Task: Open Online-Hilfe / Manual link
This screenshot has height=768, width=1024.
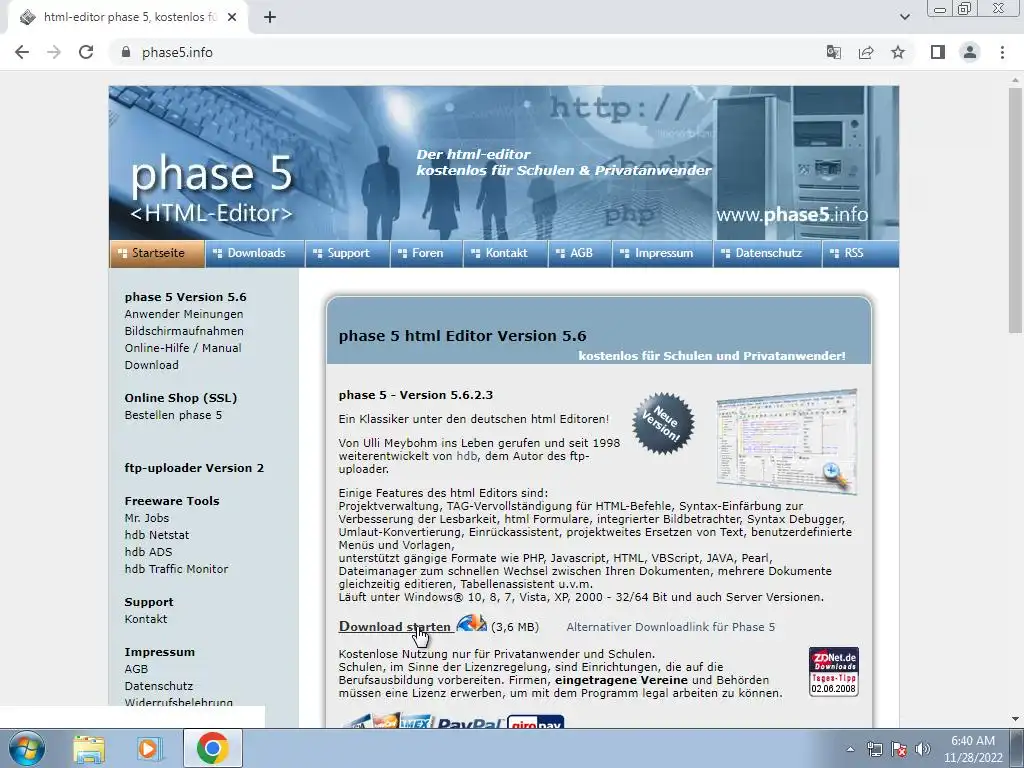Action: (183, 348)
